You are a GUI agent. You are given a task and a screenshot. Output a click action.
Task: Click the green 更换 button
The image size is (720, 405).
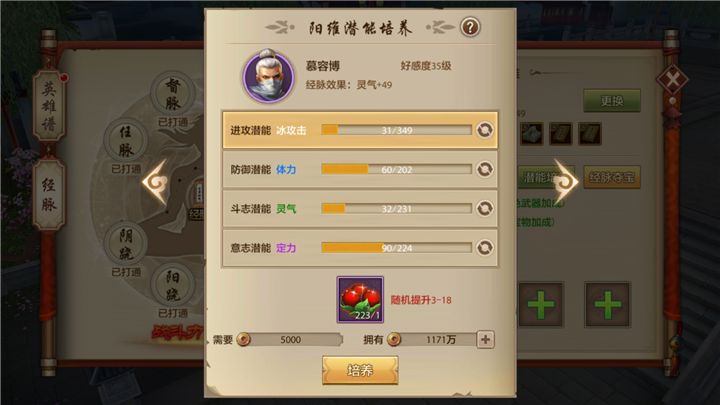pos(612,101)
